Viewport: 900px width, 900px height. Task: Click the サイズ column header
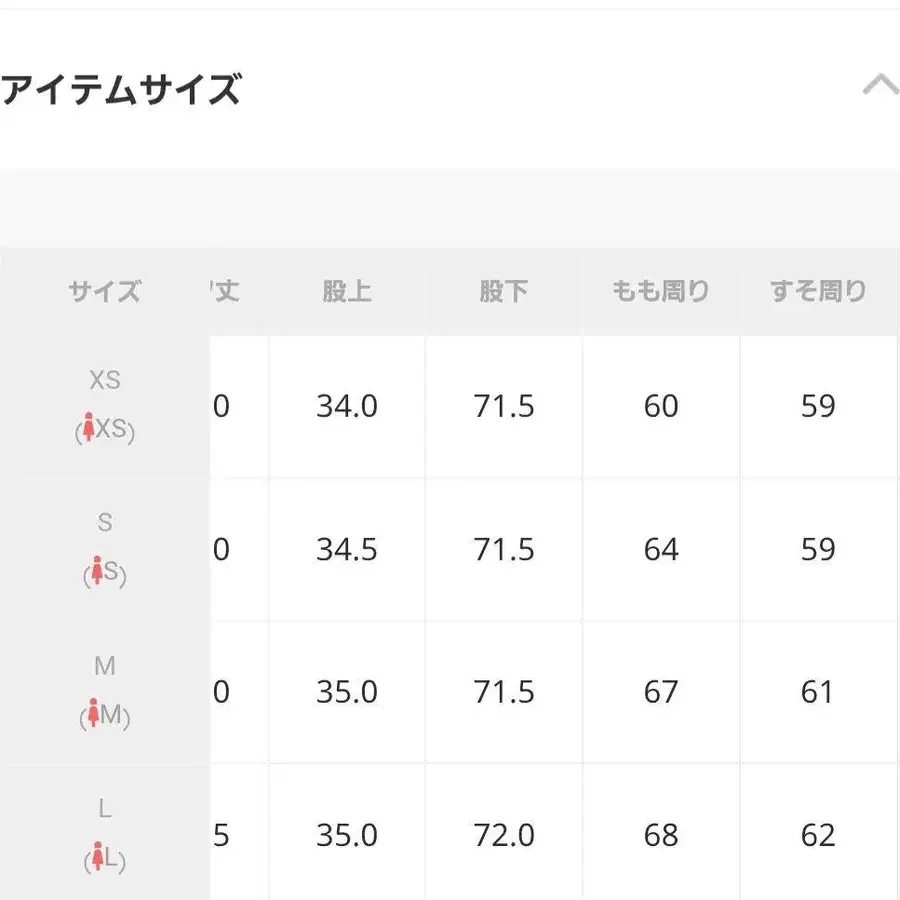pyautogui.click(x=105, y=291)
